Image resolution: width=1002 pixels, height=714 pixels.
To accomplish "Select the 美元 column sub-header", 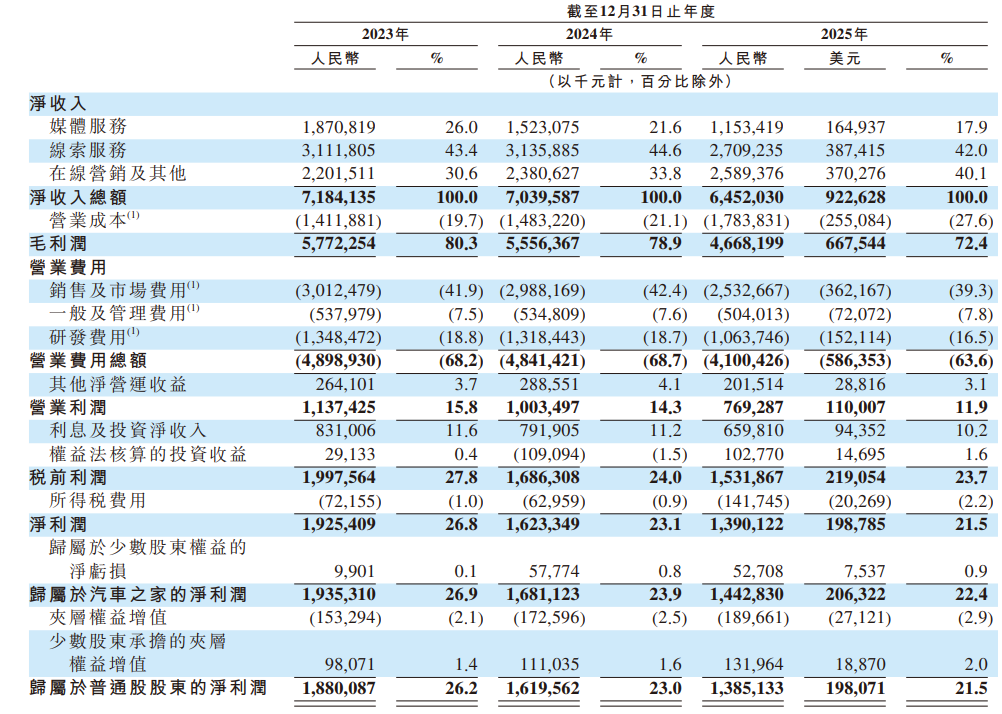I will click(x=845, y=58).
